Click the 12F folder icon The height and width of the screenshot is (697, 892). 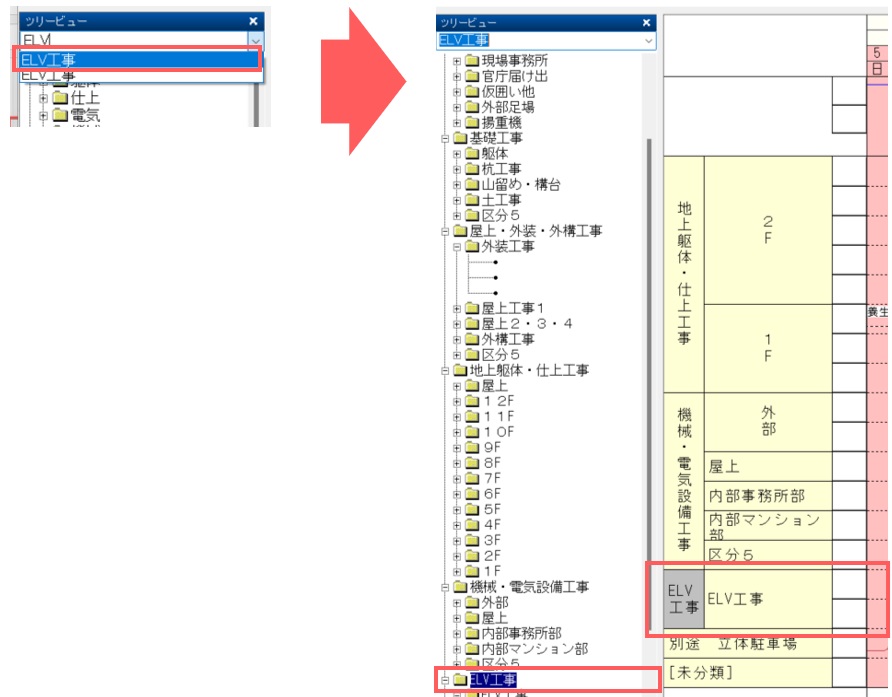click(472, 401)
